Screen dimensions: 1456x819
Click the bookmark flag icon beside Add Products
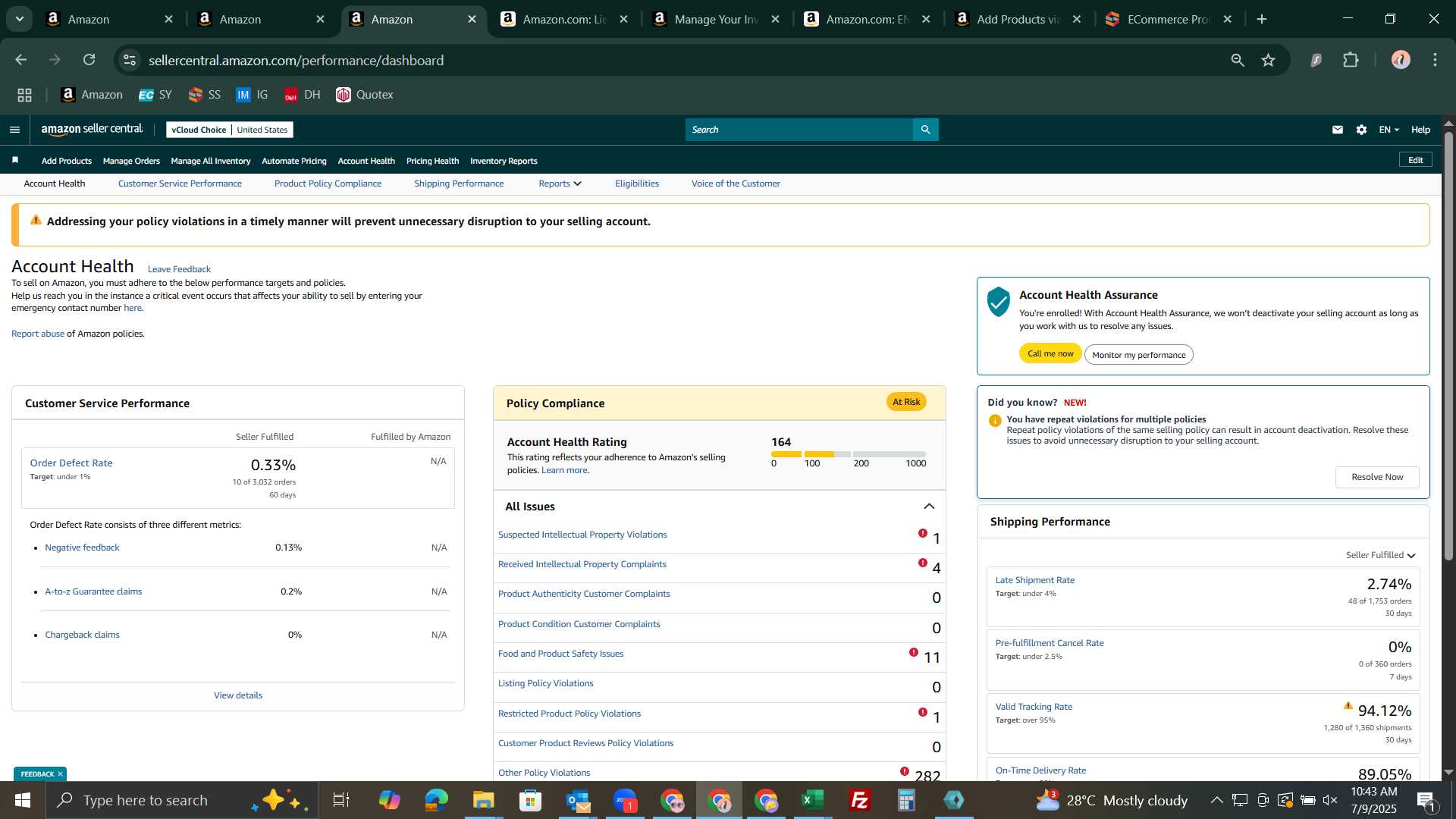[15, 160]
